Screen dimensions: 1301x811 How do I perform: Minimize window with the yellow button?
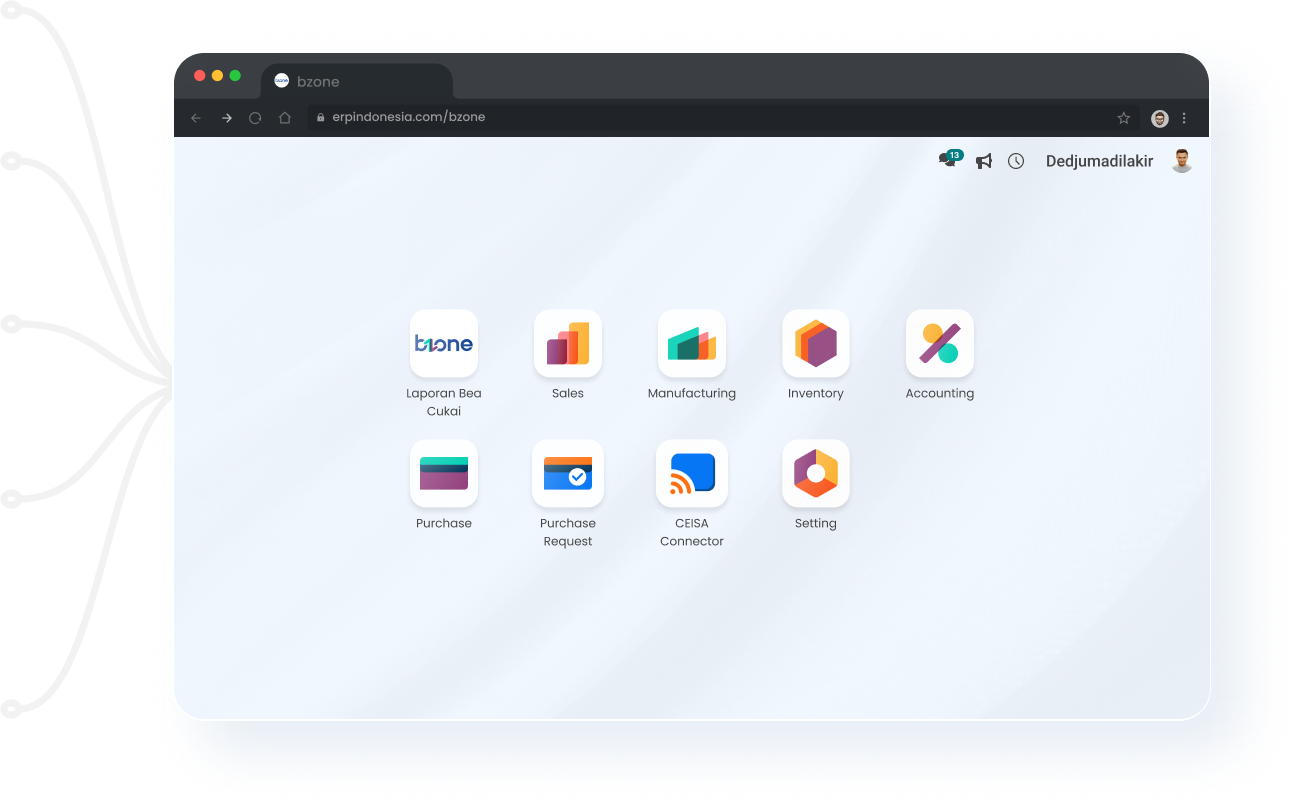click(x=218, y=75)
